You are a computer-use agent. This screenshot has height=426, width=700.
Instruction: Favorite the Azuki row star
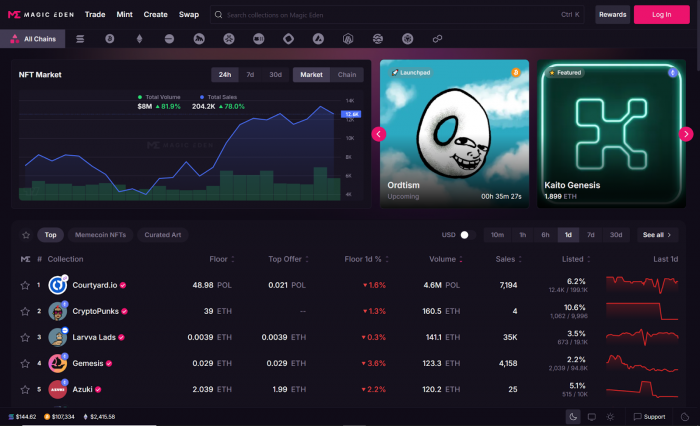[x=25, y=390]
